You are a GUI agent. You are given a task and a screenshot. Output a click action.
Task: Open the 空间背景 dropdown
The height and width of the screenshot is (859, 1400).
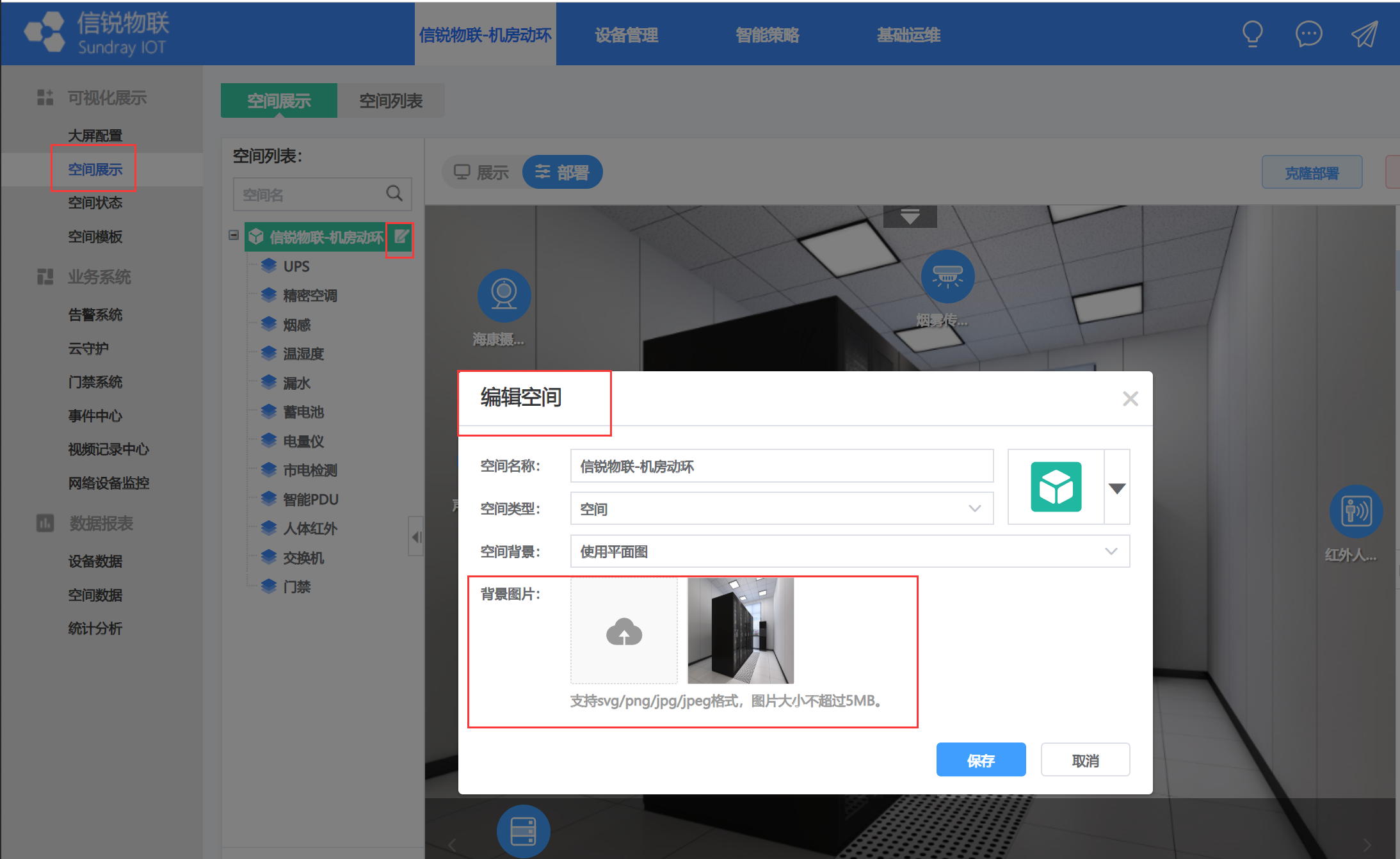point(849,551)
